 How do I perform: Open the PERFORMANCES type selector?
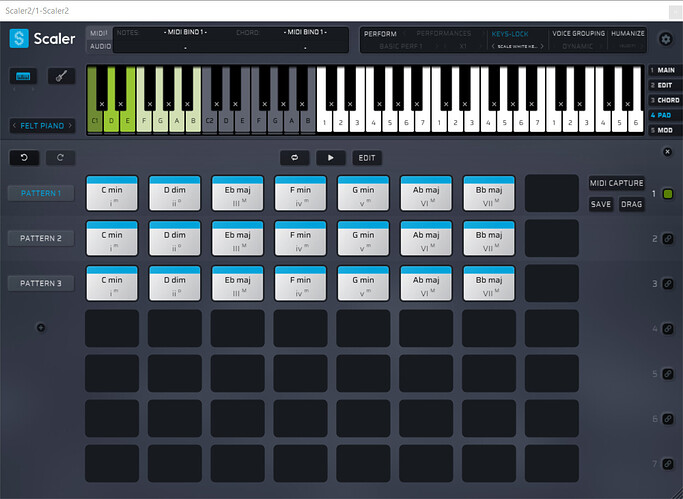[x=443, y=34]
